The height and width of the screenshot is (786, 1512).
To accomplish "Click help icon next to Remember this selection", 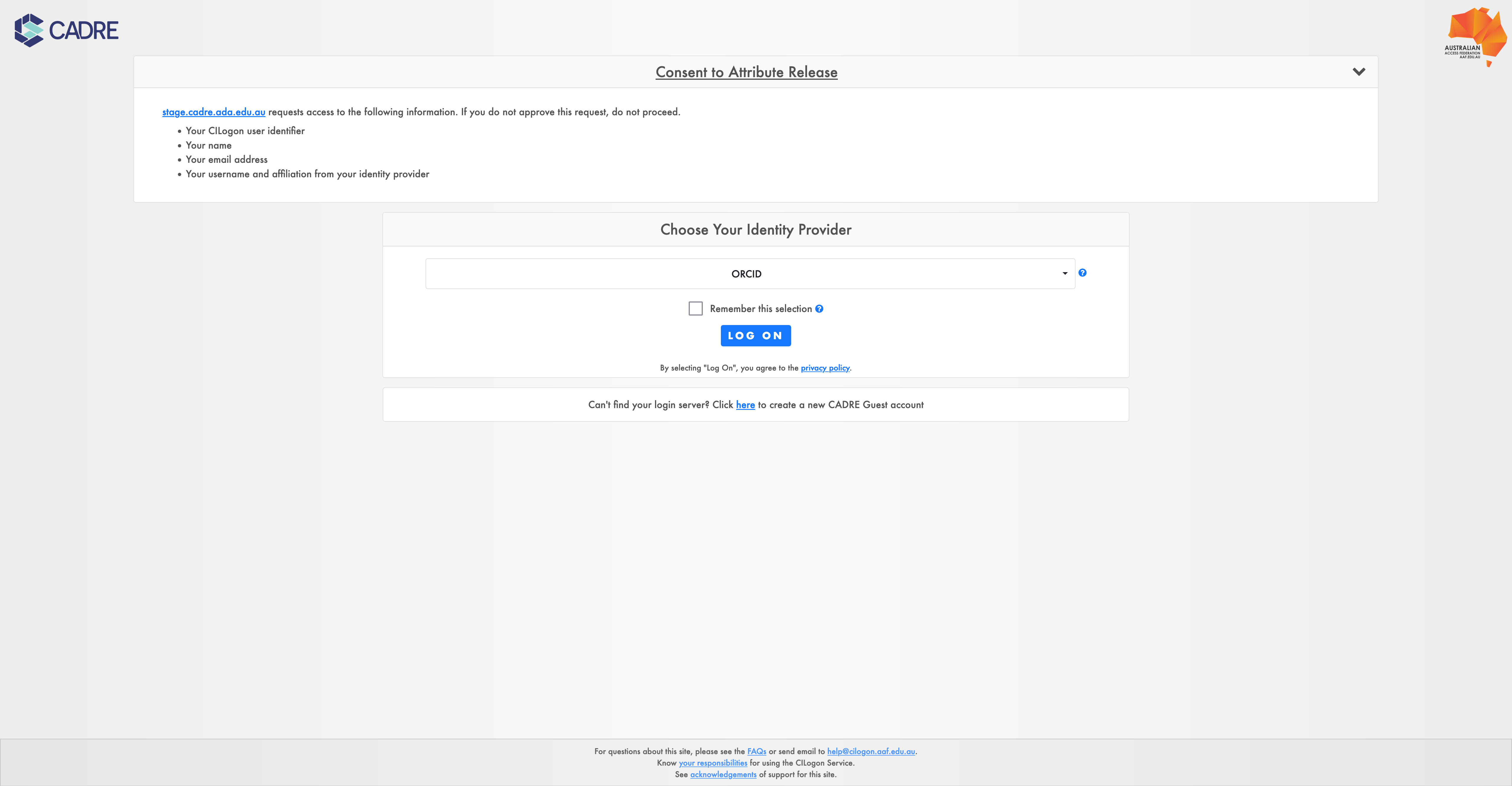I will pyautogui.click(x=819, y=309).
